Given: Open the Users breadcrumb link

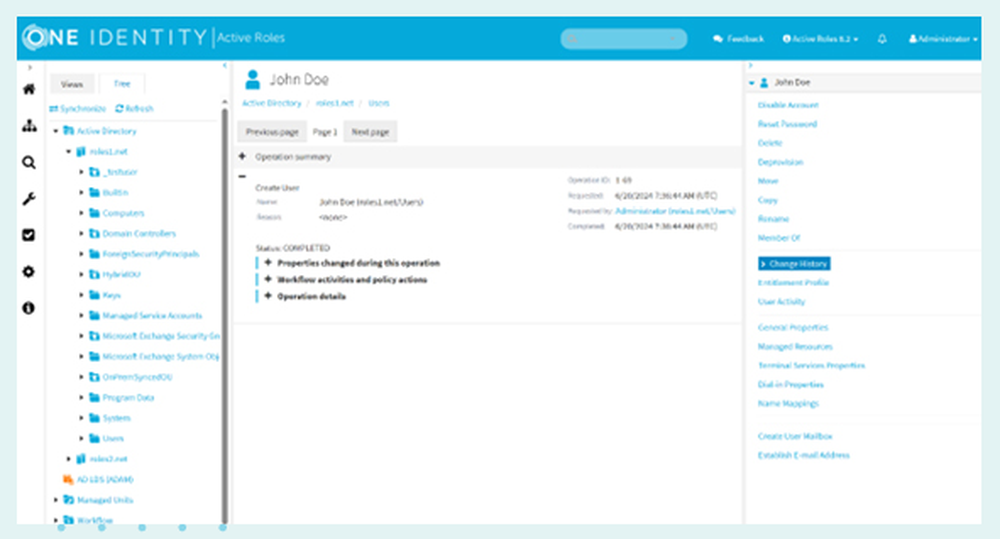Looking at the screenshot, I should click(x=379, y=103).
